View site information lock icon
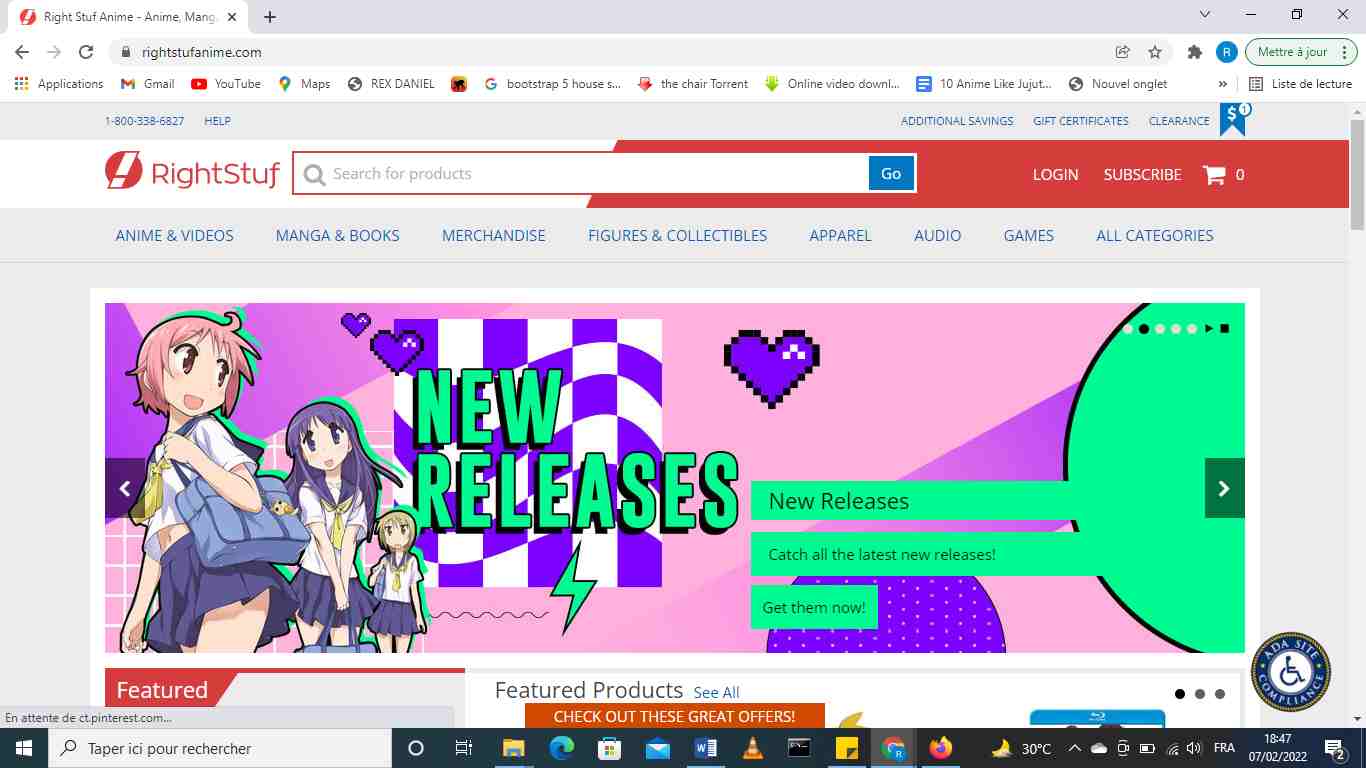The width and height of the screenshot is (1366, 768). [x=126, y=52]
